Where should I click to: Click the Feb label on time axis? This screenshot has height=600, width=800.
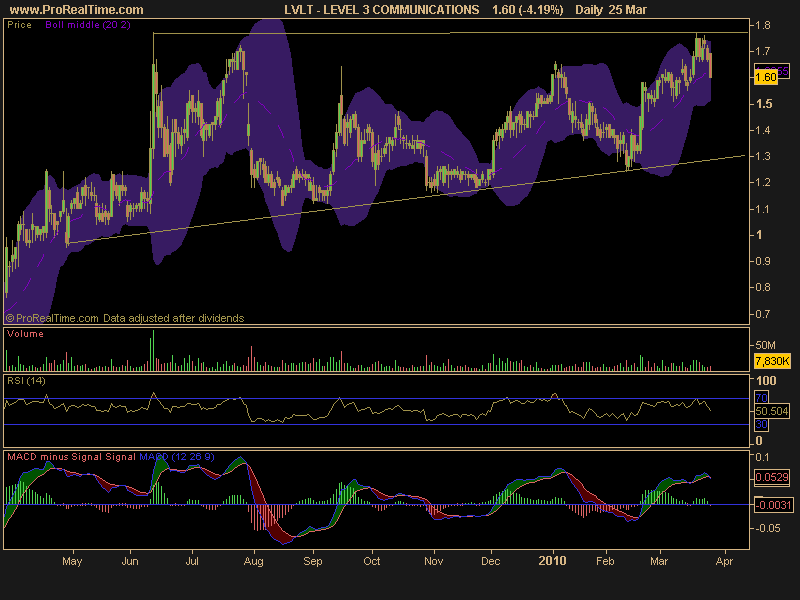(605, 561)
